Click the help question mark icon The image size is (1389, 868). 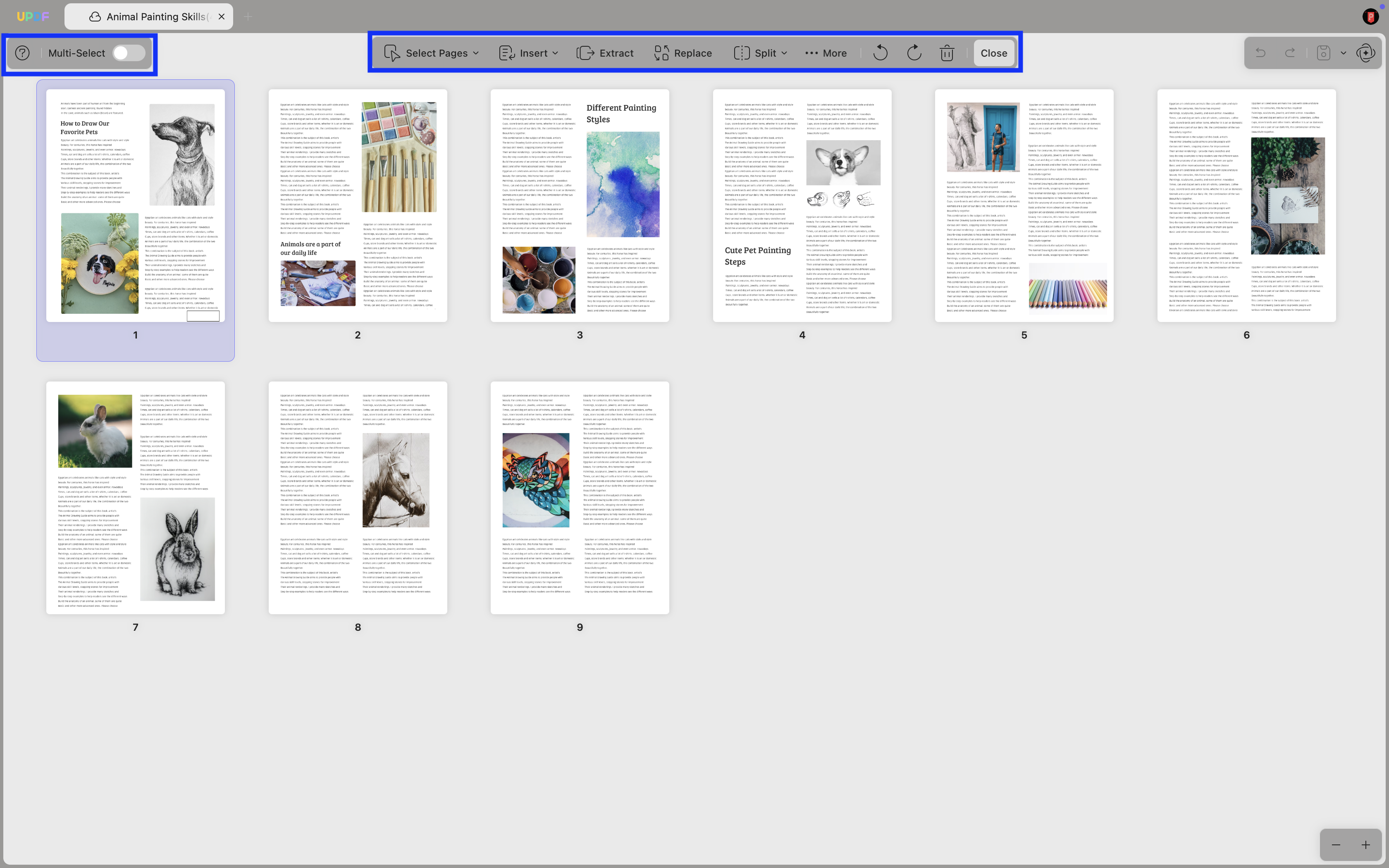point(22,53)
